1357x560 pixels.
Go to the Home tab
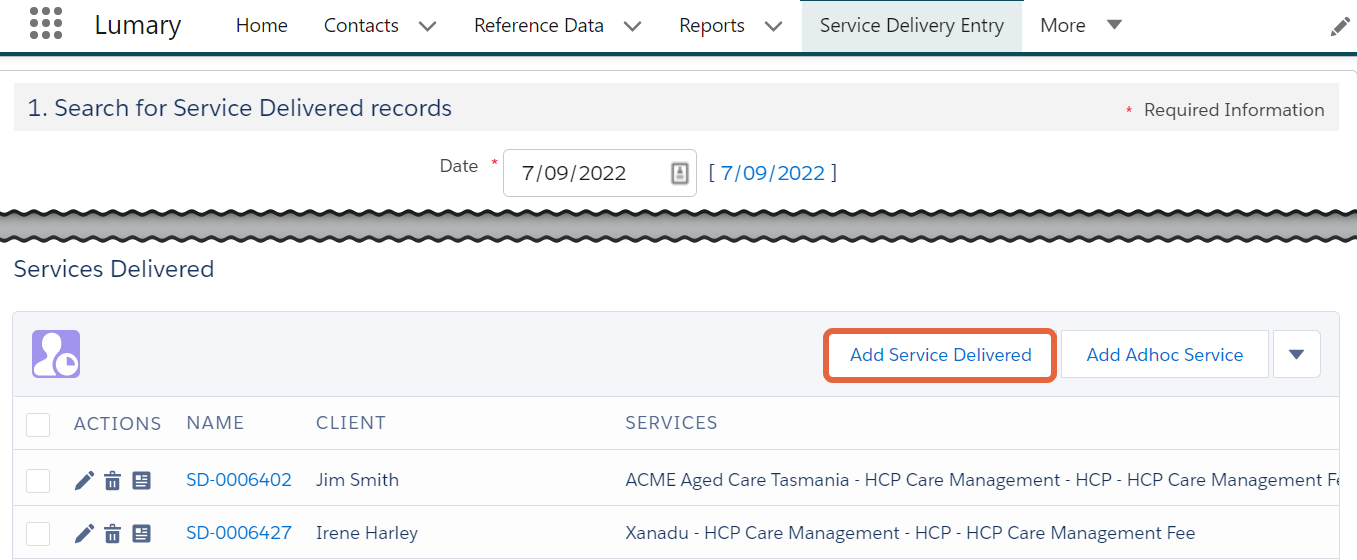(x=262, y=26)
